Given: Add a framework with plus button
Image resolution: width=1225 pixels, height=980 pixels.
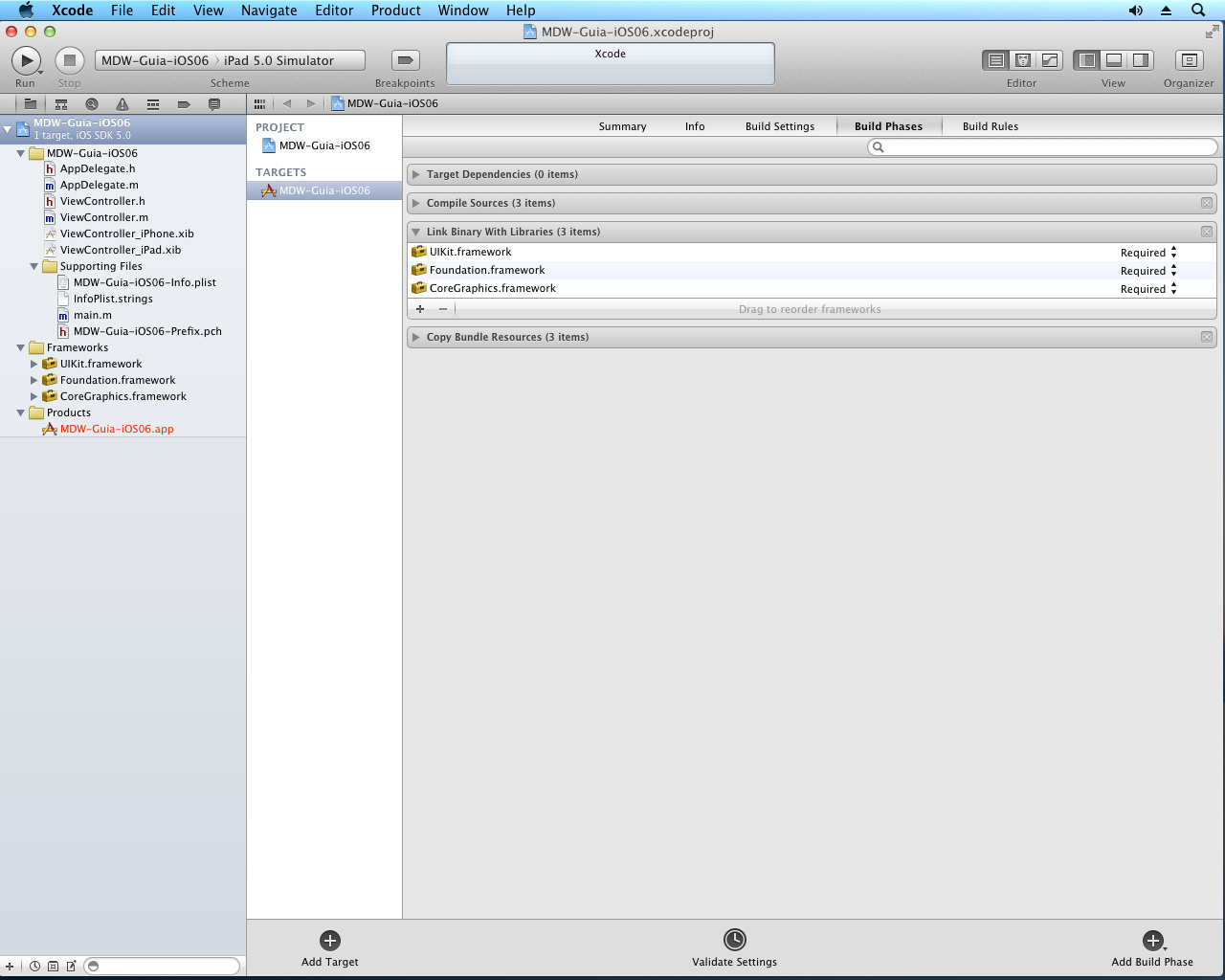Looking at the screenshot, I should pos(420,309).
